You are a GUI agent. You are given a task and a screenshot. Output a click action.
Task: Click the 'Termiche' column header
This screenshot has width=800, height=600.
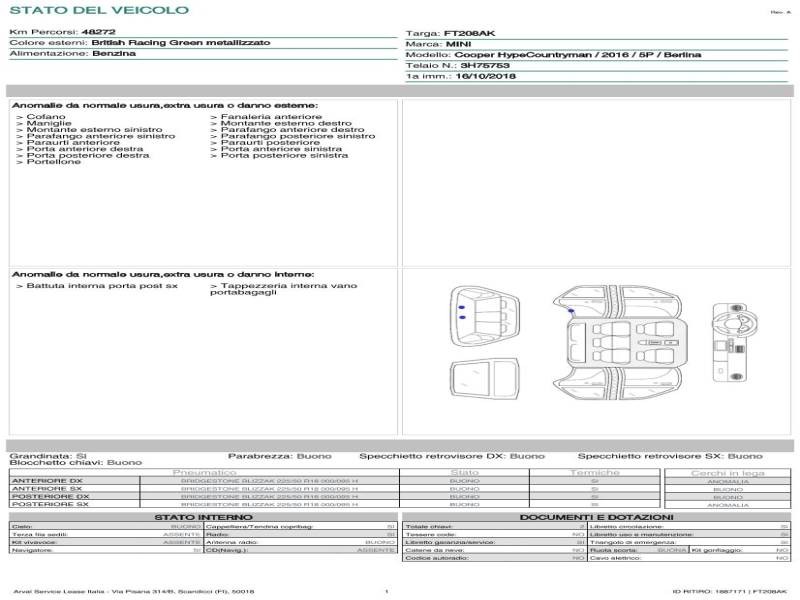pos(595,473)
